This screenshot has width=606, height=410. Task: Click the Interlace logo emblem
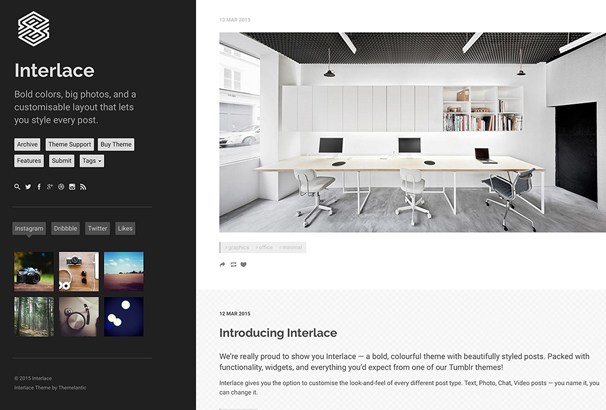pos(34,29)
